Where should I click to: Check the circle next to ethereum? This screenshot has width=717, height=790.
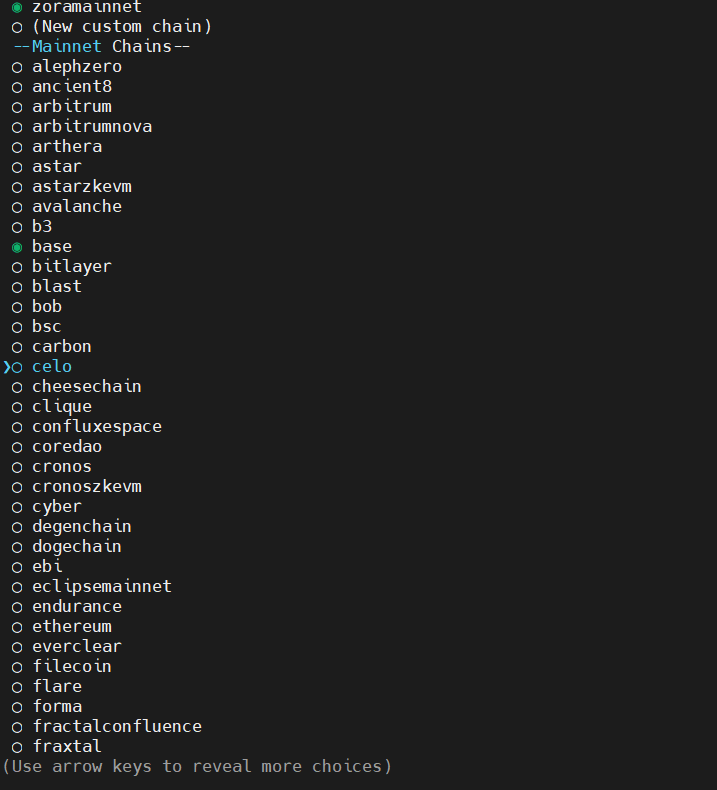pyautogui.click(x=17, y=627)
